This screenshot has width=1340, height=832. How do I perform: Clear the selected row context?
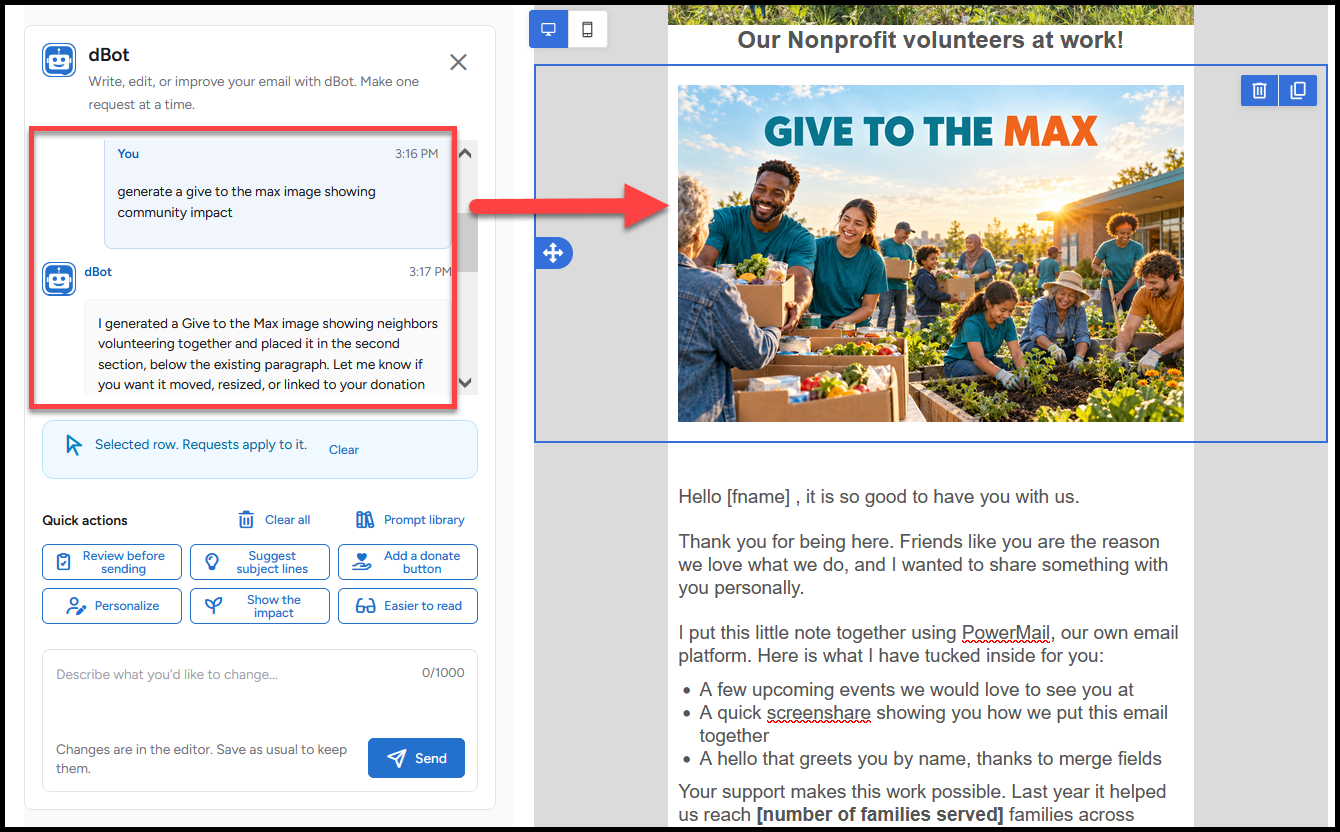[344, 450]
